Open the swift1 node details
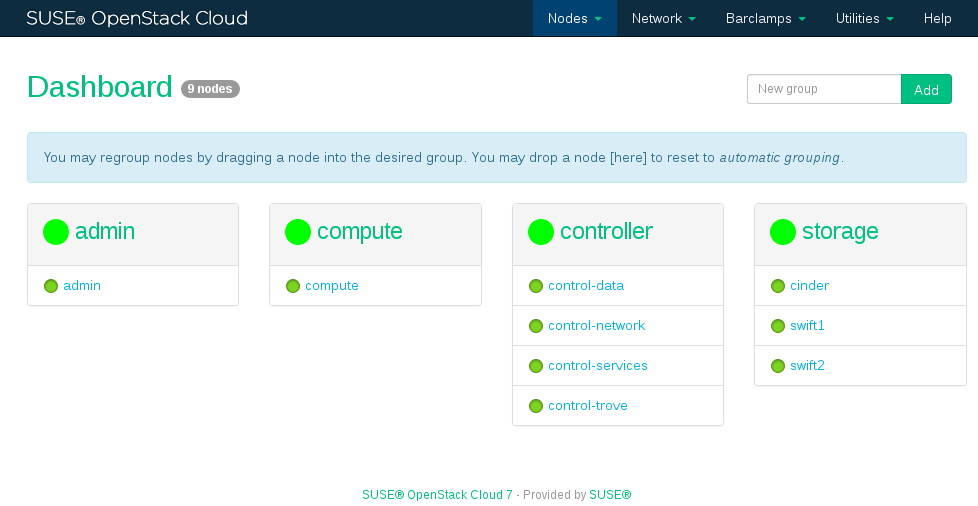The height and width of the screenshot is (506, 978). 807,326
